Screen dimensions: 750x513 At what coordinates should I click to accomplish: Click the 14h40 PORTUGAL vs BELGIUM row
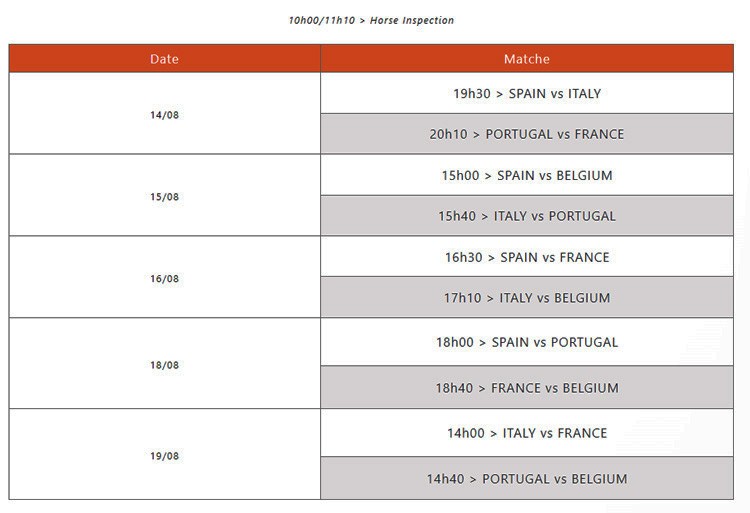click(x=526, y=479)
